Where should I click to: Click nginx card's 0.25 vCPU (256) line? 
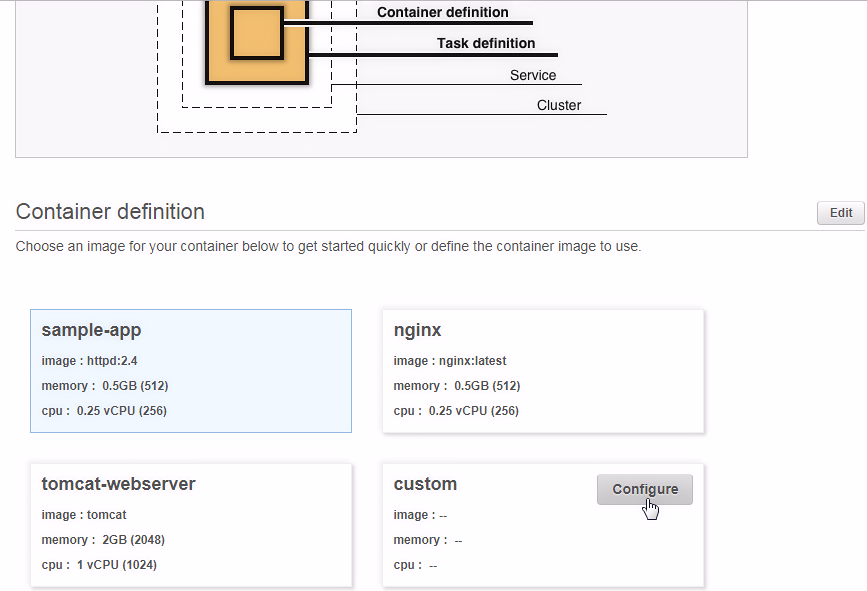tap(456, 411)
